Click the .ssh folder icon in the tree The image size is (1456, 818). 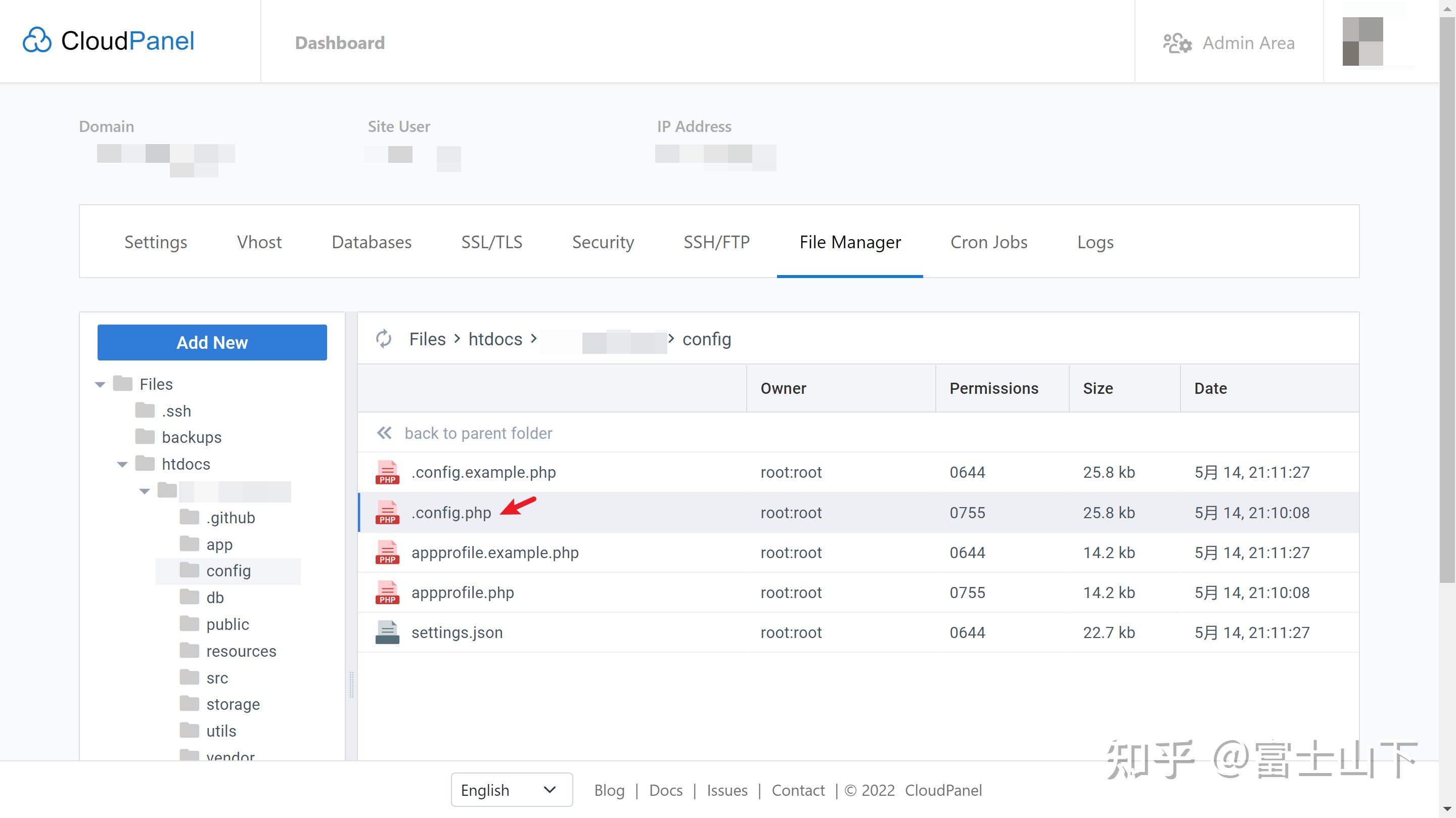tap(145, 411)
